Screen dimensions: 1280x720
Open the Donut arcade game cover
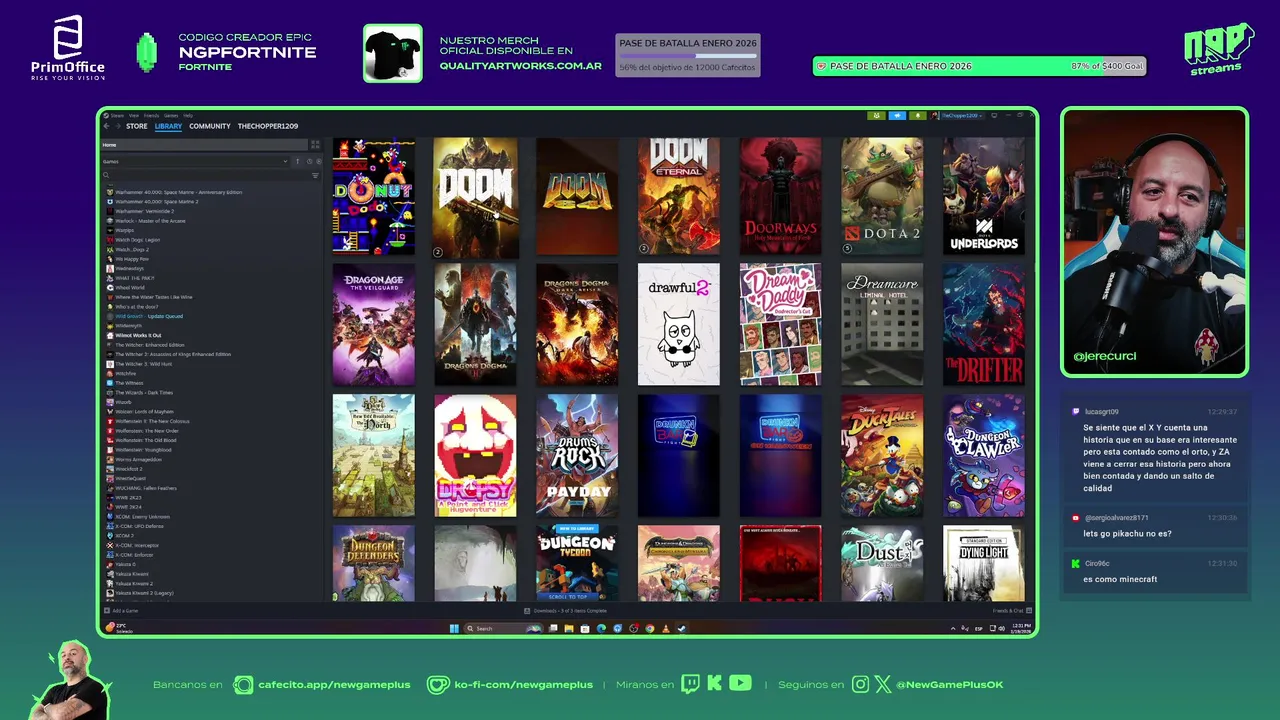coord(373,197)
